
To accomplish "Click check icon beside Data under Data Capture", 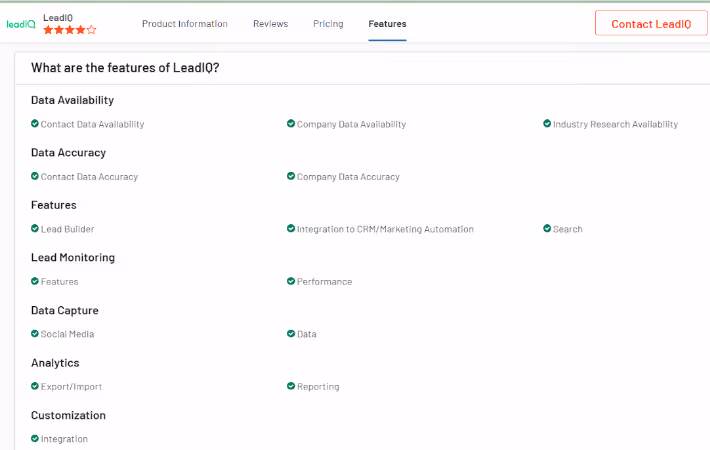I will pyautogui.click(x=291, y=334).
